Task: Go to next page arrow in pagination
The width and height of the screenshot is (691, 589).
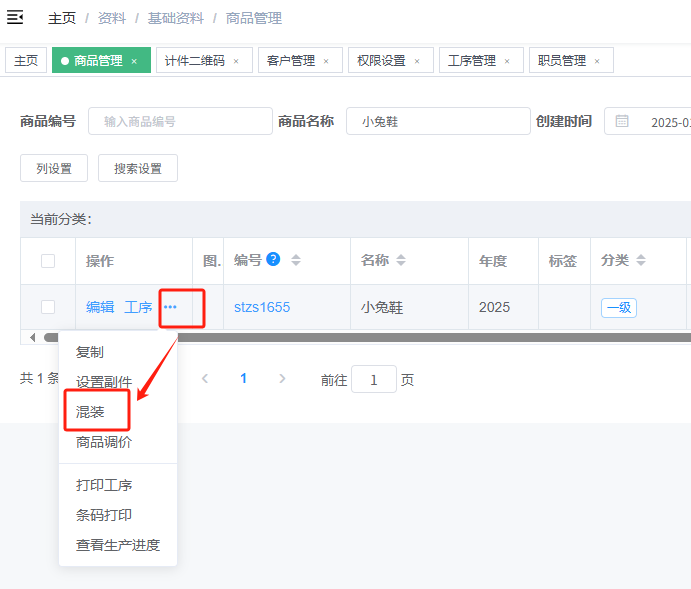Action: pos(282,379)
